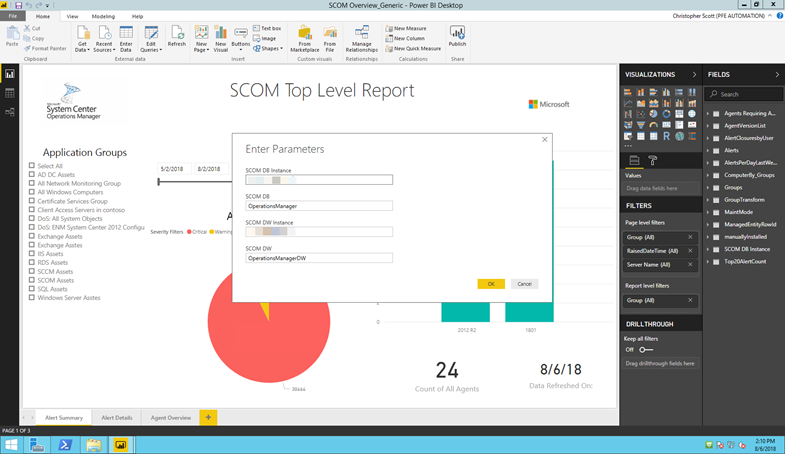Check the SCCM Assets checkbox
This screenshot has width=785, height=454.
pos(32,271)
